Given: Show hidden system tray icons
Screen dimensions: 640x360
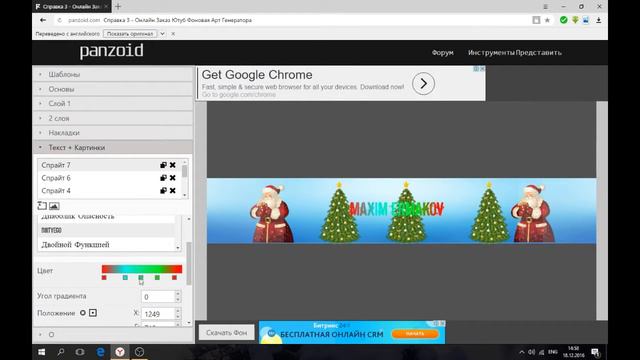Looking at the screenshot, I should pyautogui.click(x=522, y=352).
